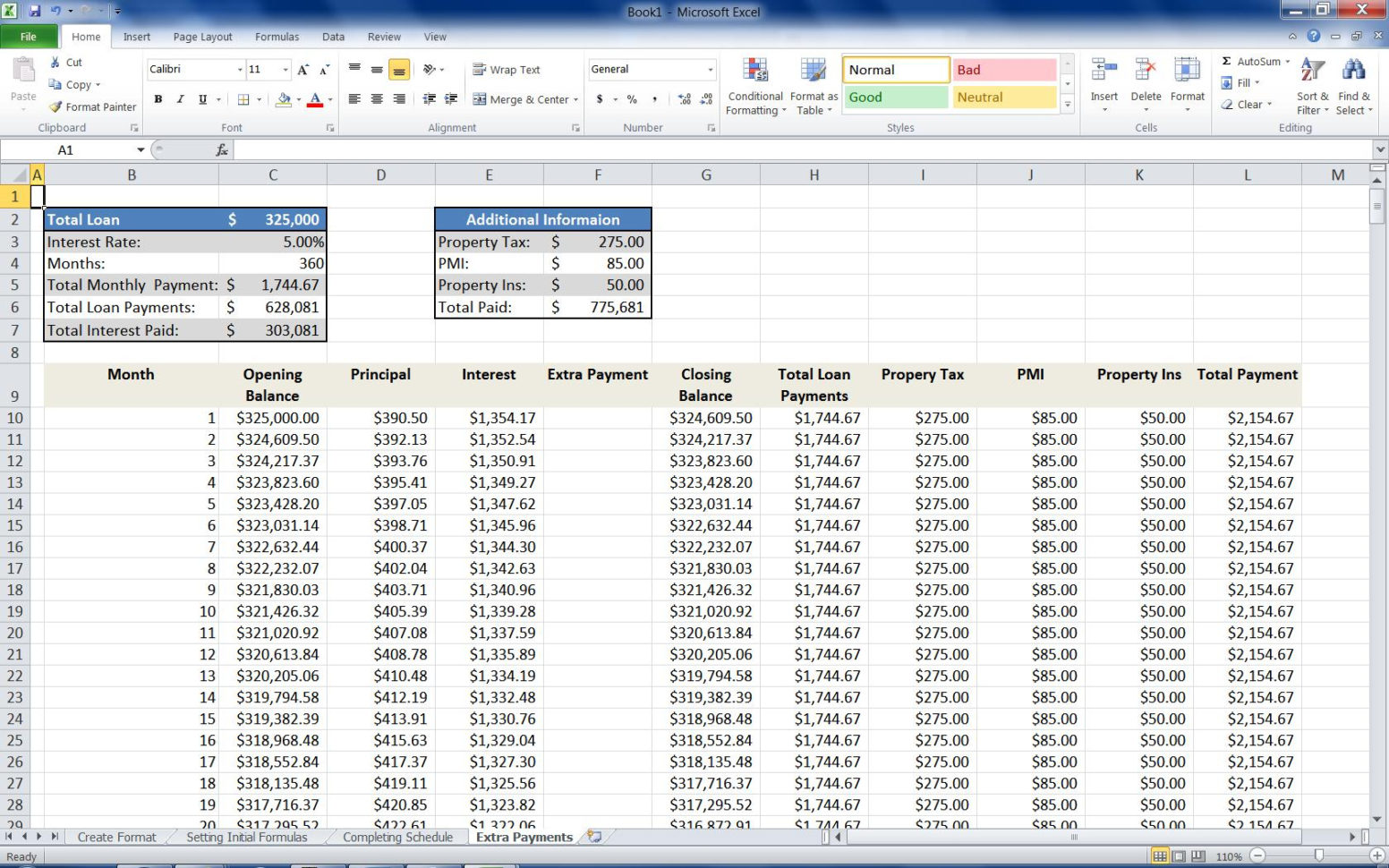This screenshot has width=1389, height=868.
Task: Switch to the Formulas ribbon tab
Action: (x=276, y=37)
